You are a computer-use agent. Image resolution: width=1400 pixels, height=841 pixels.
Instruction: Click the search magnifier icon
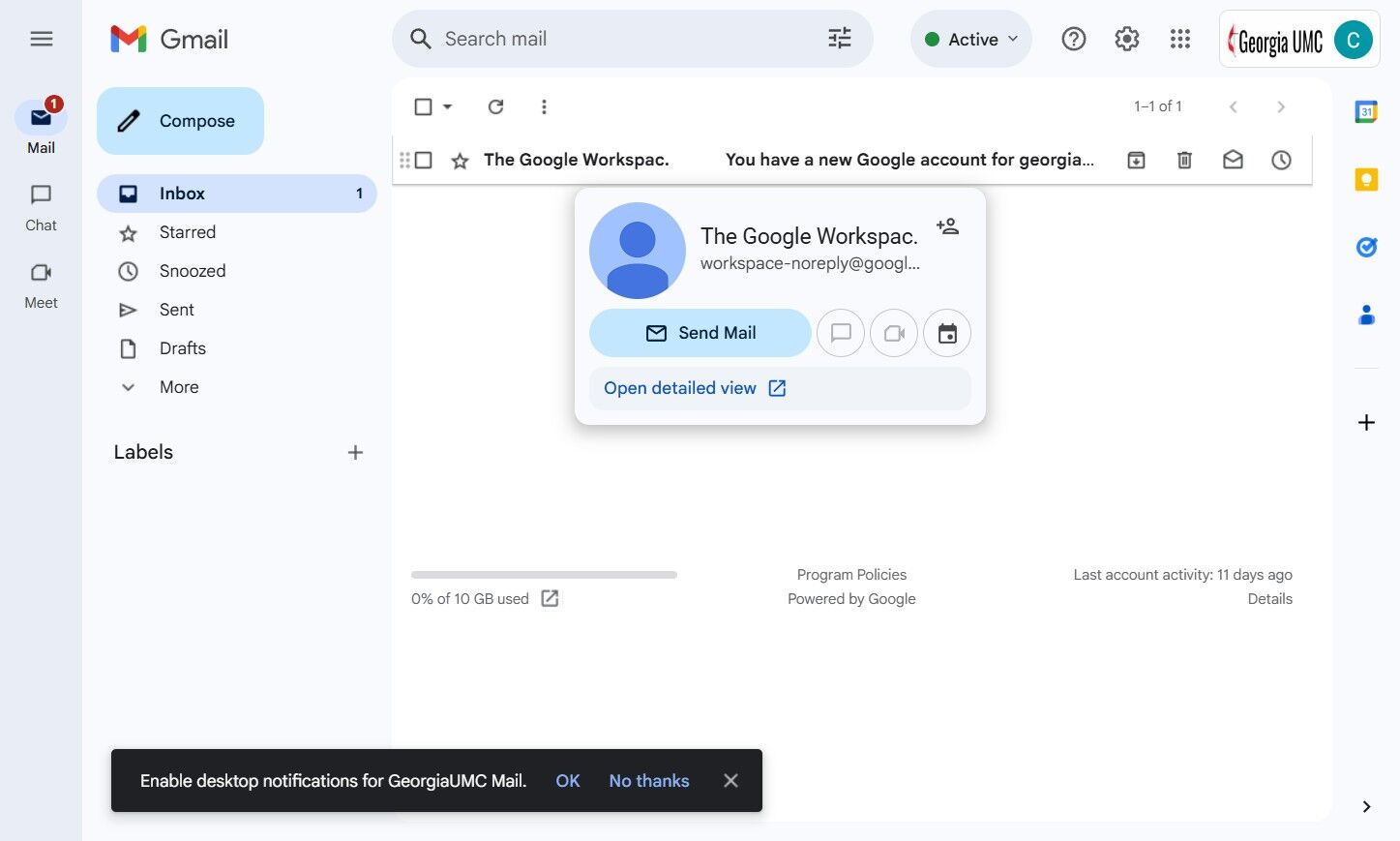420,39
